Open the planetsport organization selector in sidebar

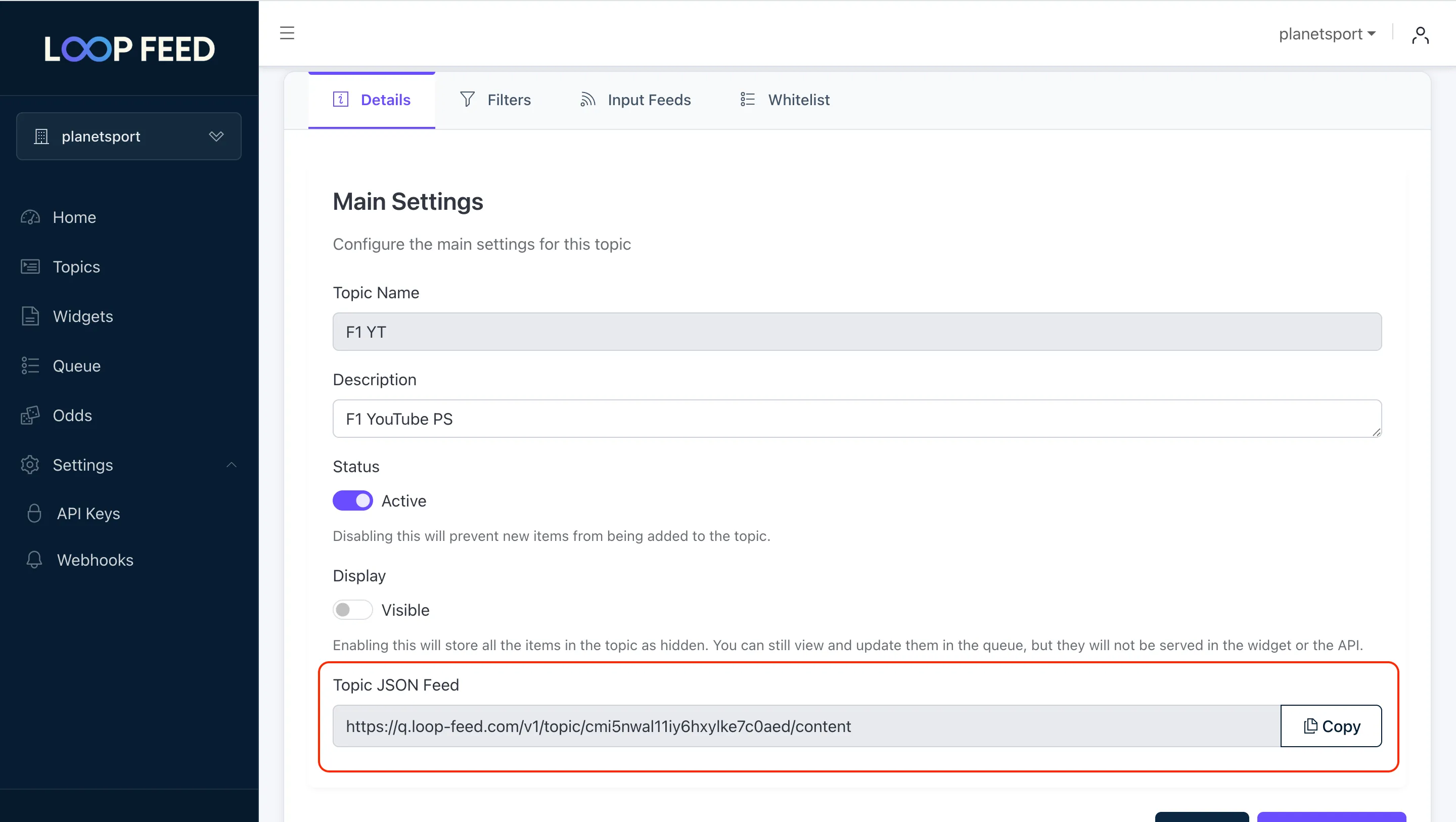[129, 136]
